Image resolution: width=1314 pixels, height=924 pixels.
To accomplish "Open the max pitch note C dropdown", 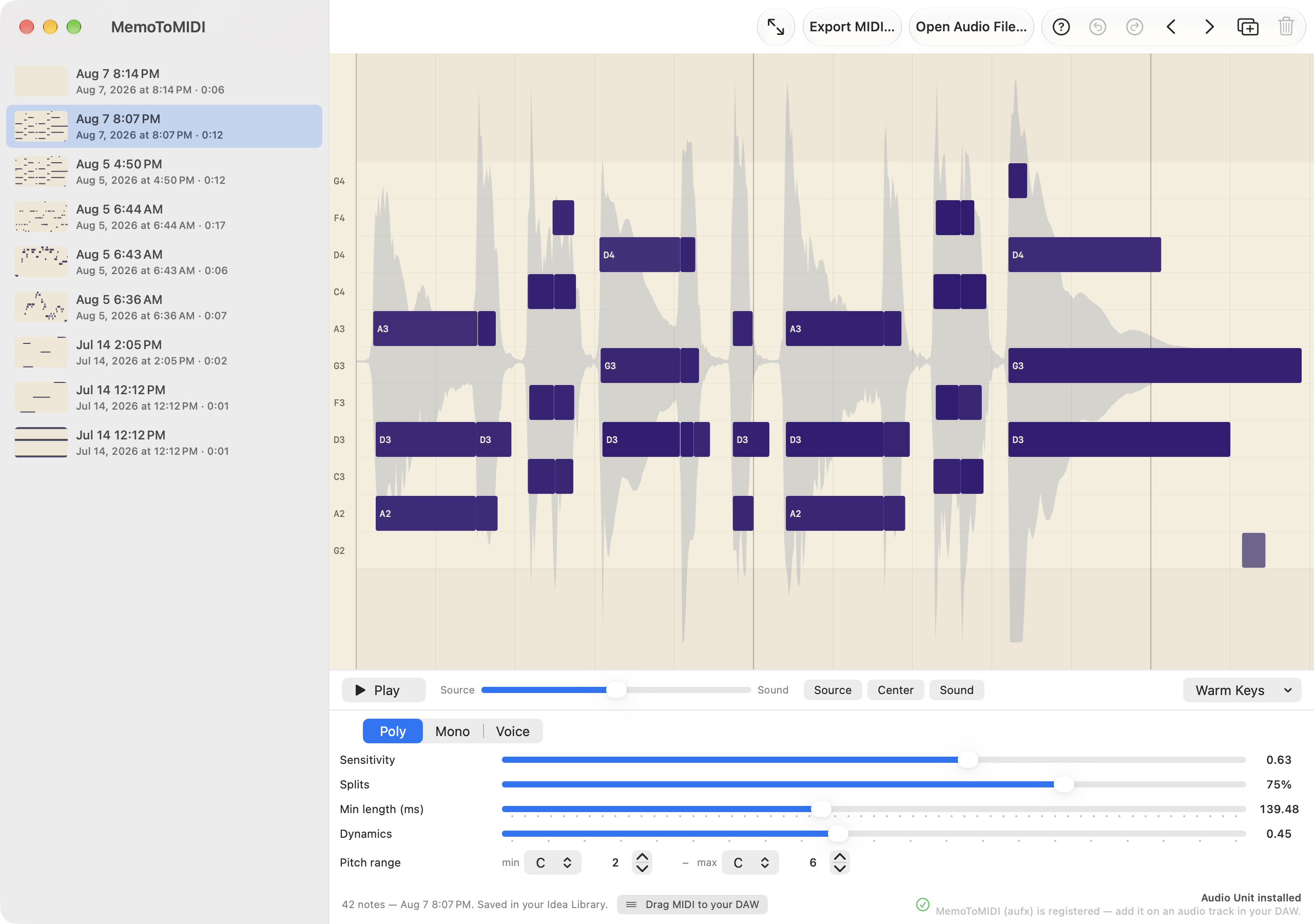I will point(750,862).
